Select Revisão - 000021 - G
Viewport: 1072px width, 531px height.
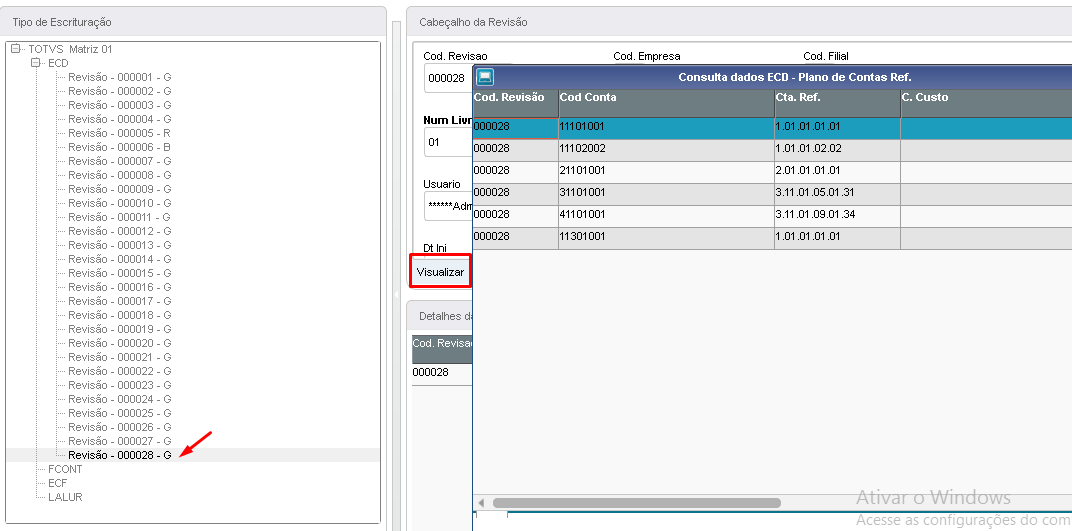point(120,357)
